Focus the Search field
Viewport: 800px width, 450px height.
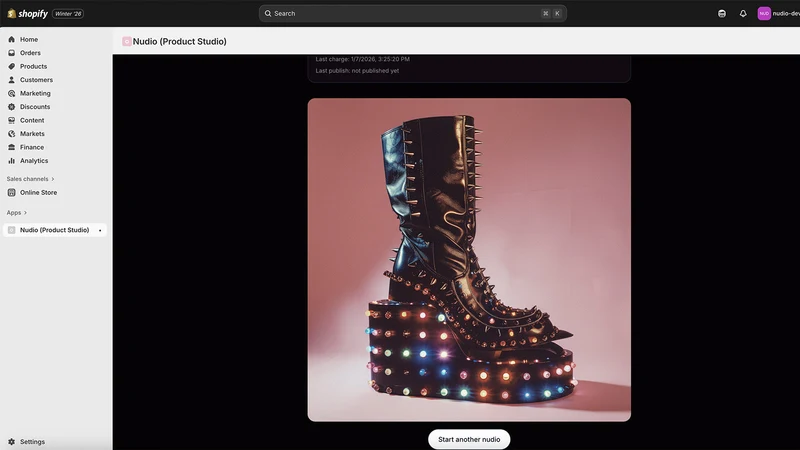[413, 14]
